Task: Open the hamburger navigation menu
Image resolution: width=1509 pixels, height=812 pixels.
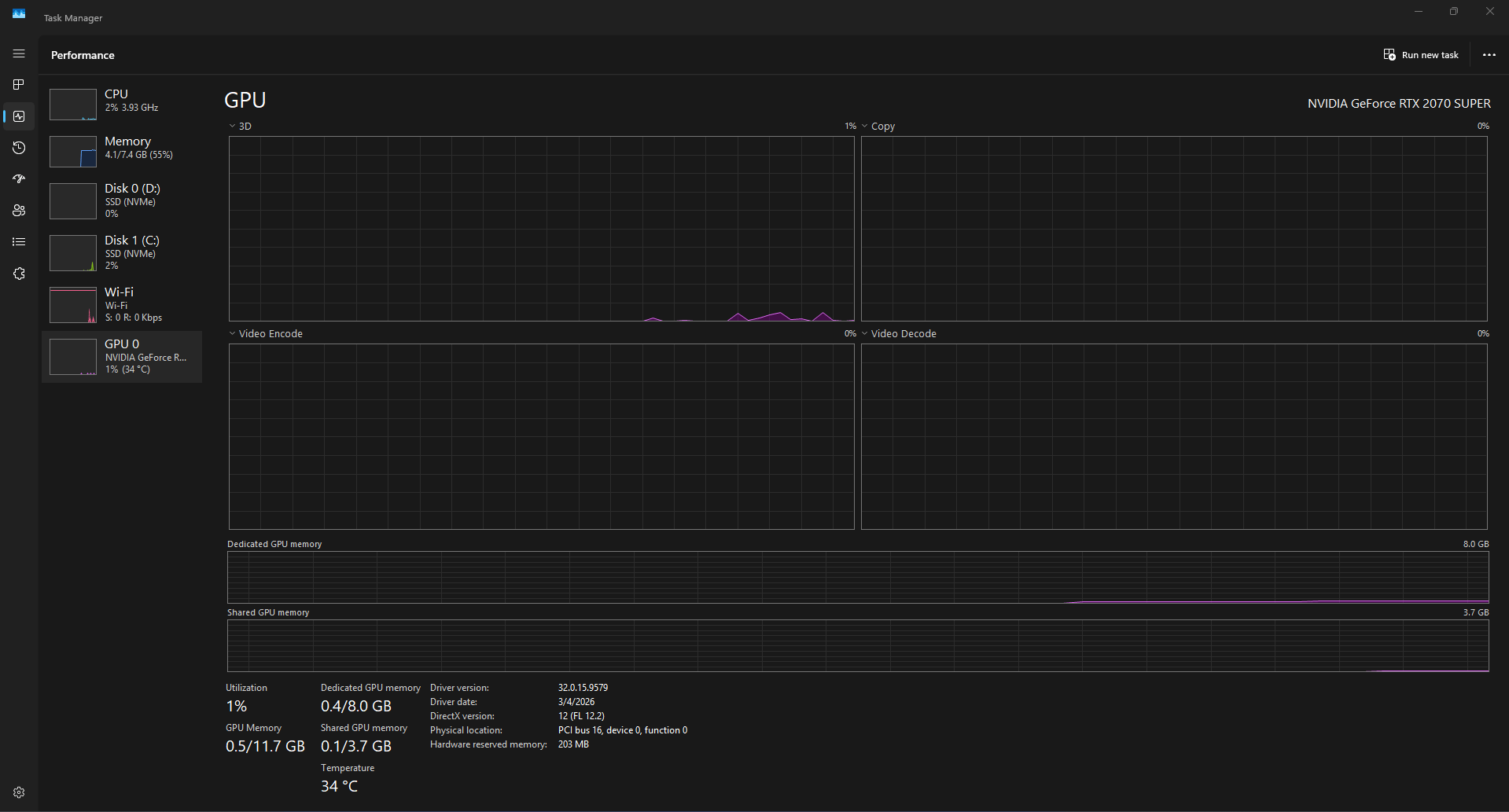Action: pos(19,53)
